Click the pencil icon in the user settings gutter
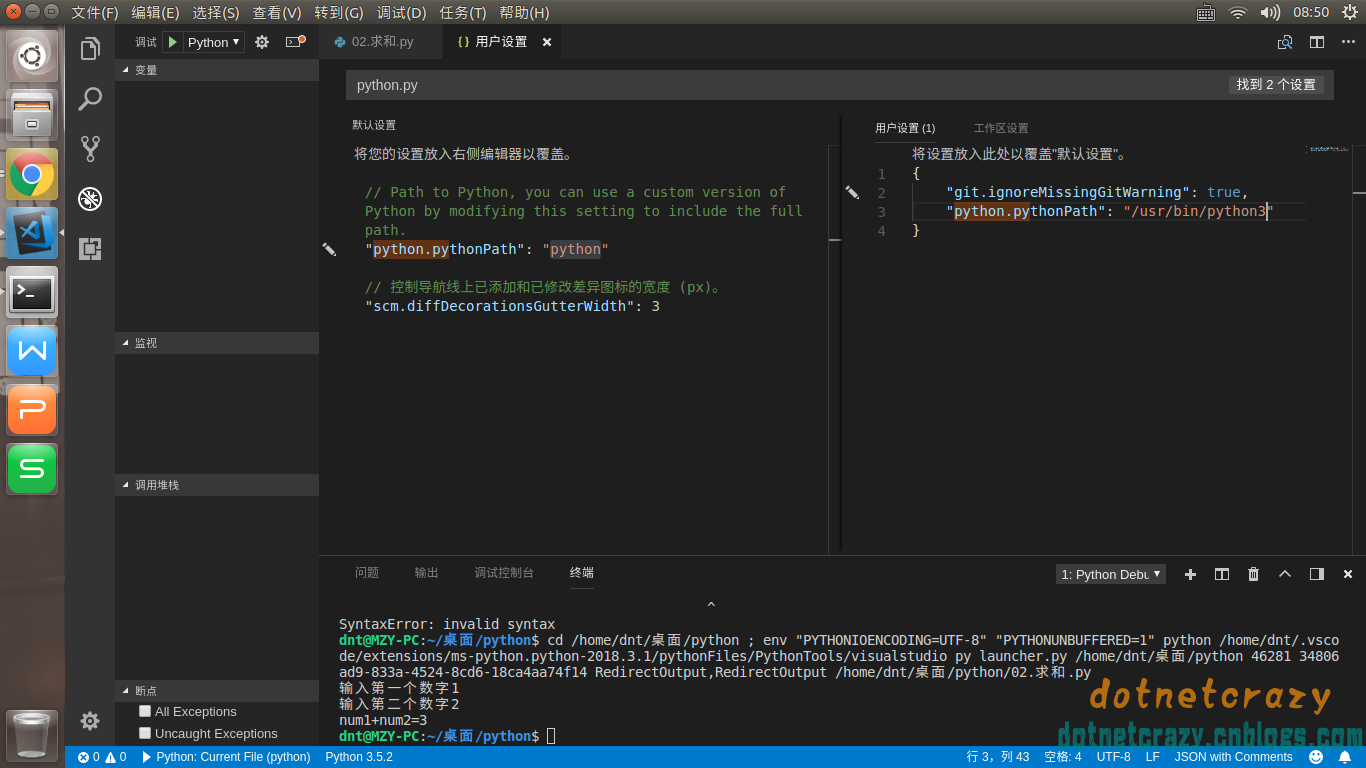The width and height of the screenshot is (1366, 768). pos(852,192)
